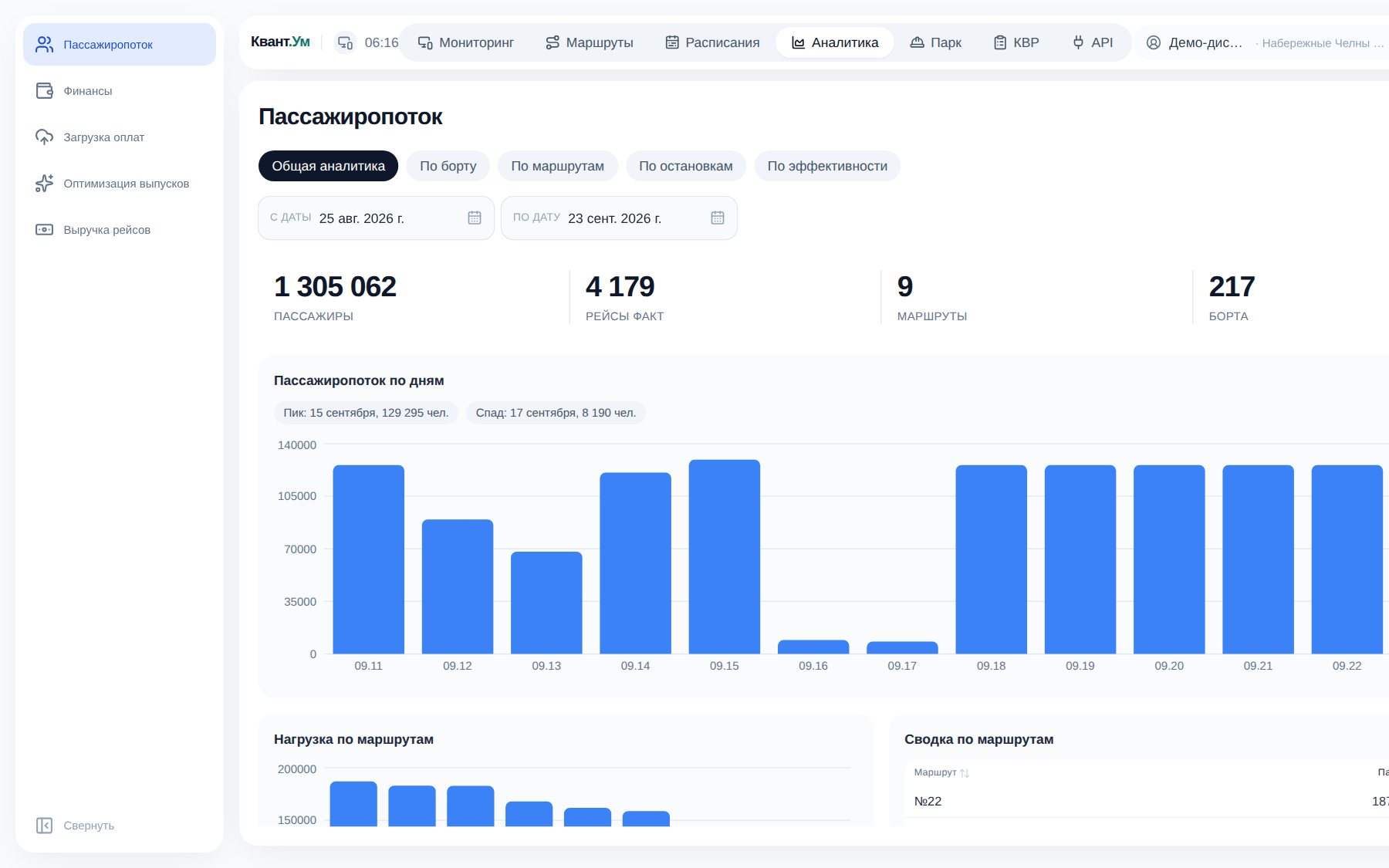The image size is (1389, 868).
Task: Click Пик: 15 сентября chip
Action: click(x=366, y=413)
